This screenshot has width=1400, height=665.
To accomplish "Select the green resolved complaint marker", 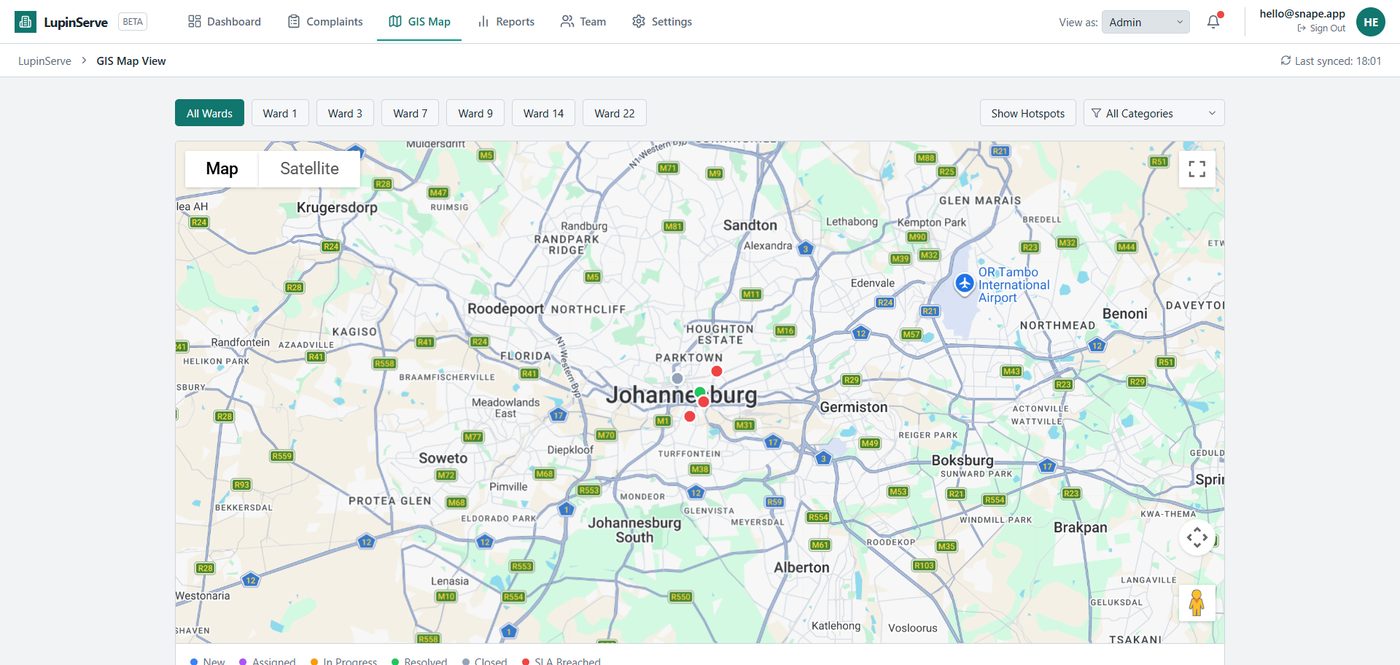I will click(x=700, y=392).
